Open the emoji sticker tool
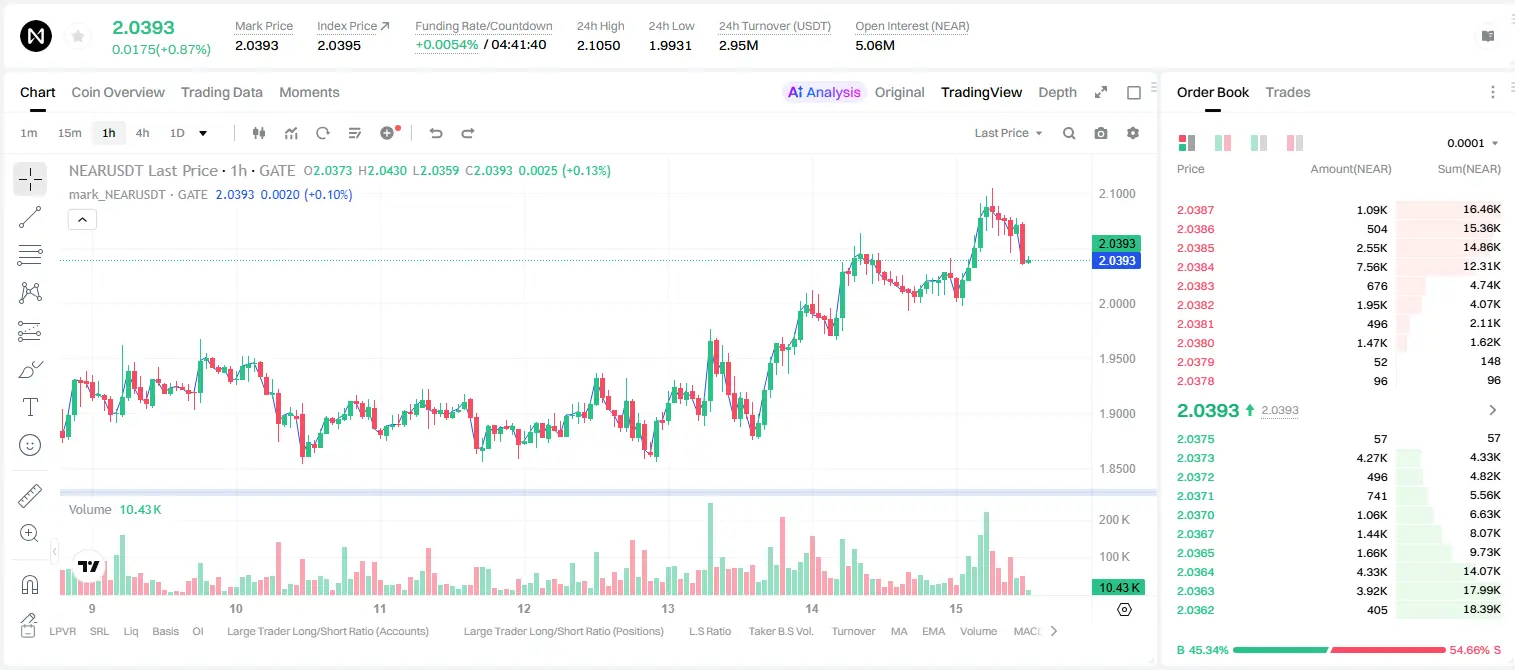Image resolution: width=1515 pixels, height=670 pixels. (x=30, y=445)
